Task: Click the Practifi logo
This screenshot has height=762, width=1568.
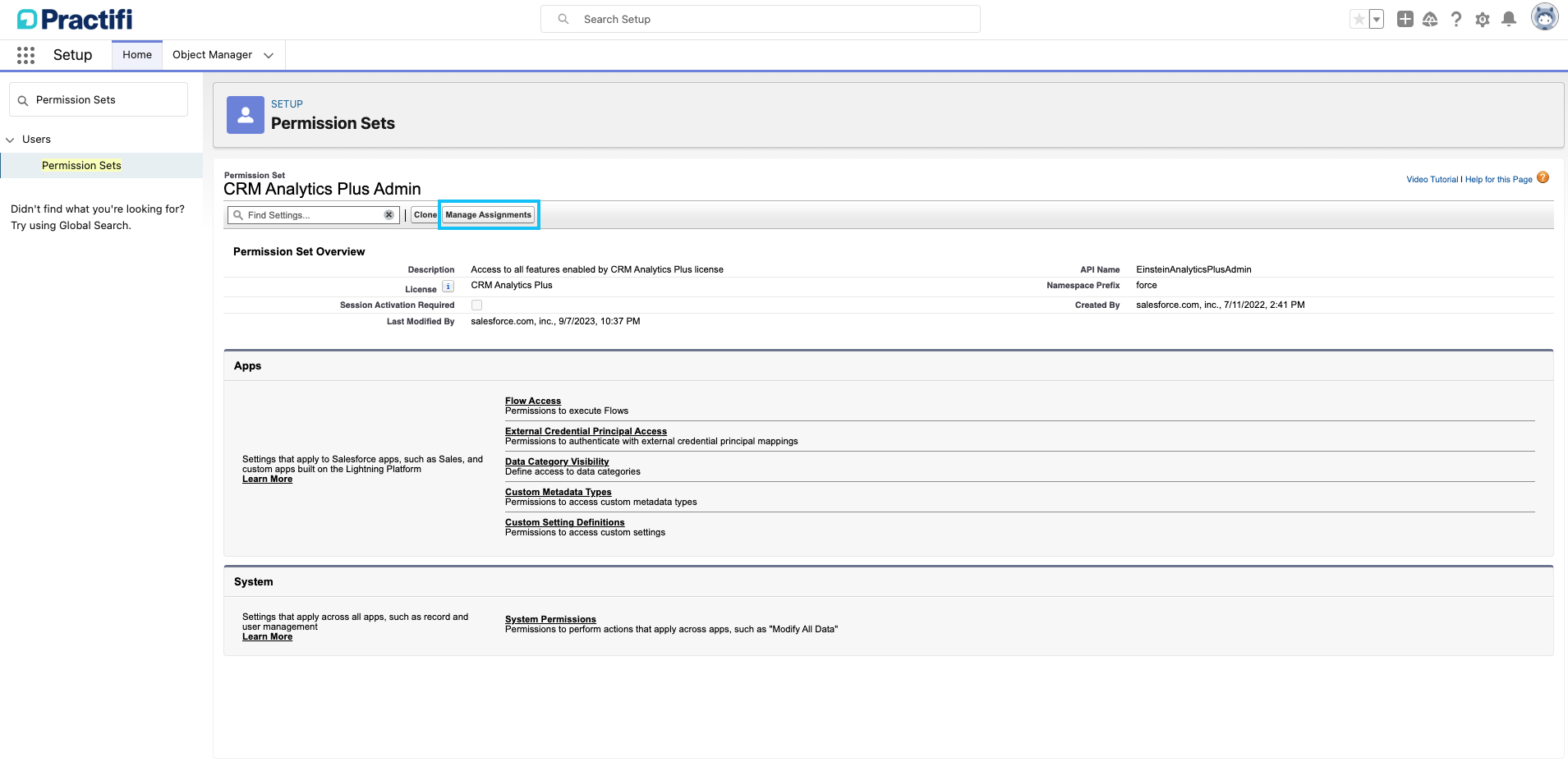Action: (x=75, y=19)
